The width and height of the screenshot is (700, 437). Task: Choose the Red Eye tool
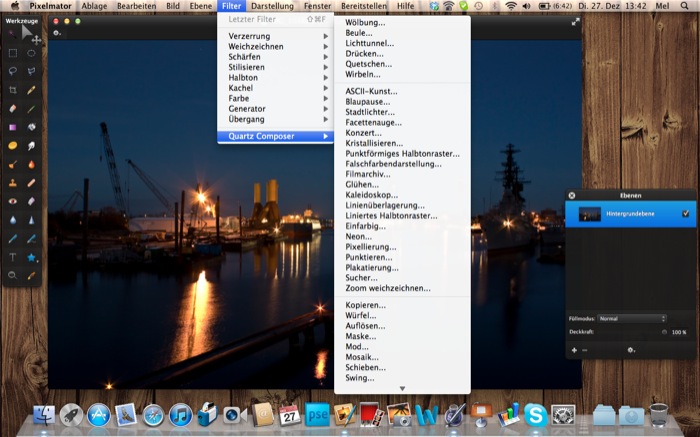click(x=13, y=201)
